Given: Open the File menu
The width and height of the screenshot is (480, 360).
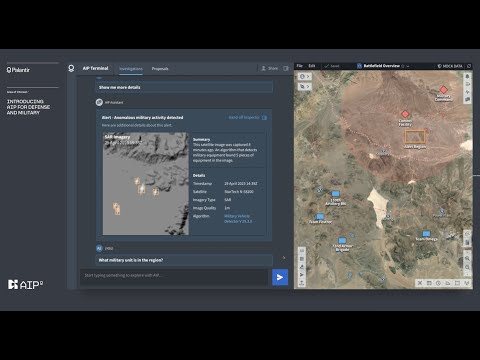Looking at the screenshot, I should (300, 66).
